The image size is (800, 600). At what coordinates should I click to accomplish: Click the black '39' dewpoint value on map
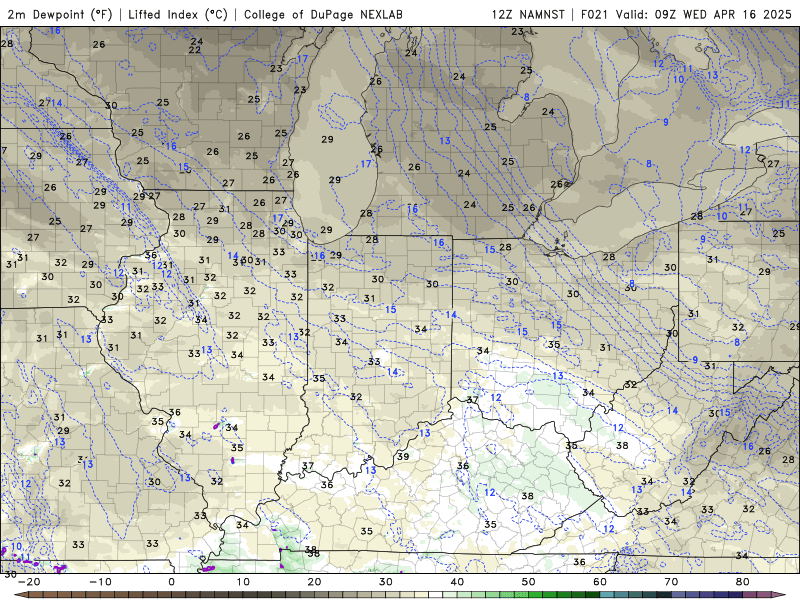[403, 456]
